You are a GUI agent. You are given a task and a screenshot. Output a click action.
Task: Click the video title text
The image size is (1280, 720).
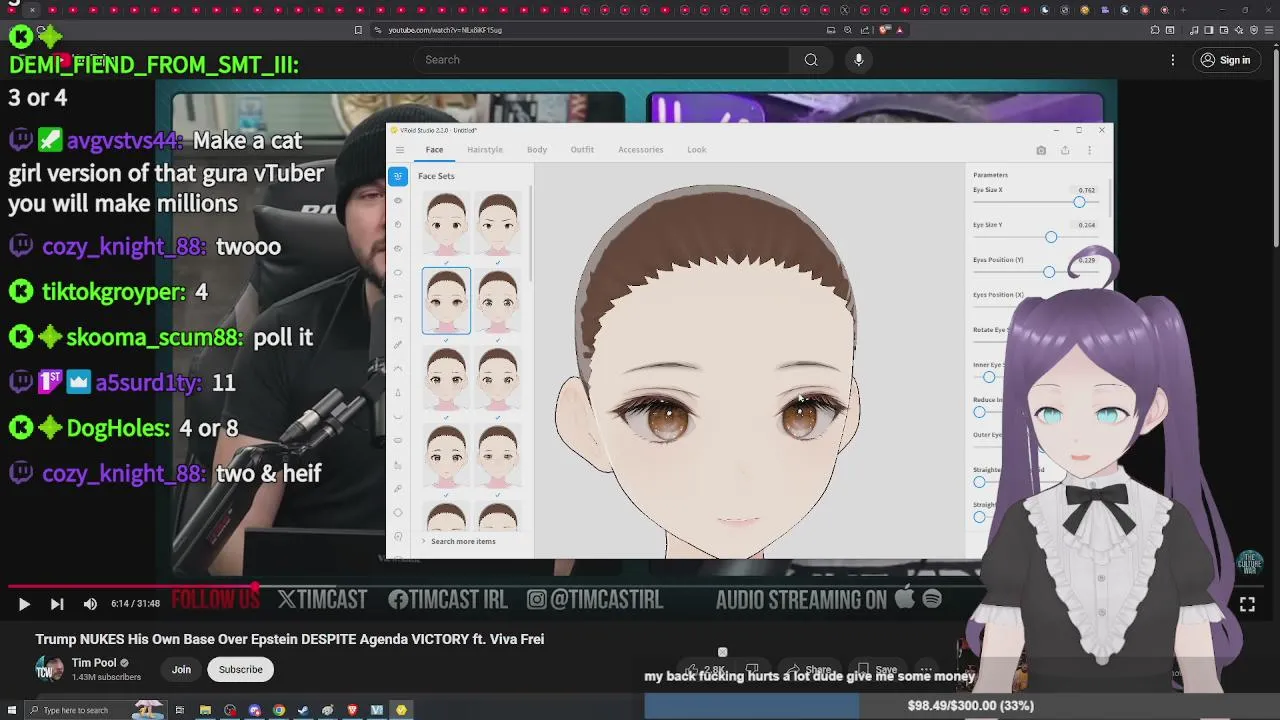[290, 639]
